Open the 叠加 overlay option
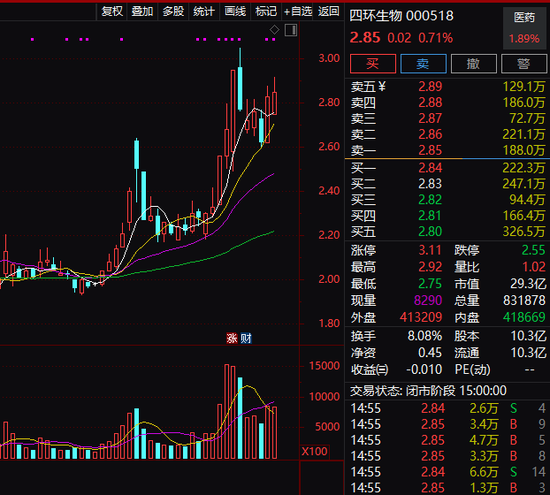550x495 pixels. [142, 12]
